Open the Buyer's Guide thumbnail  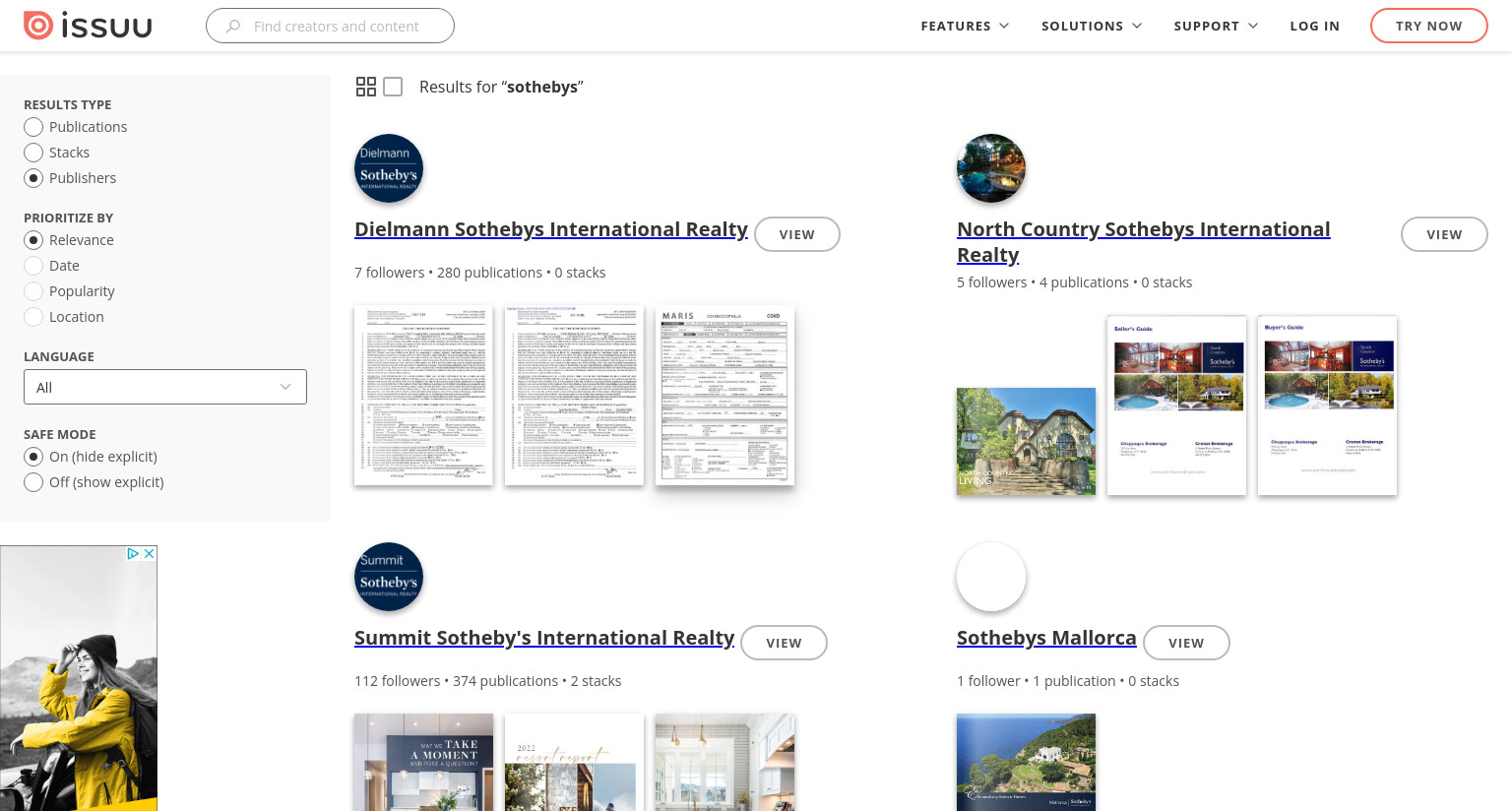click(x=1327, y=405)
